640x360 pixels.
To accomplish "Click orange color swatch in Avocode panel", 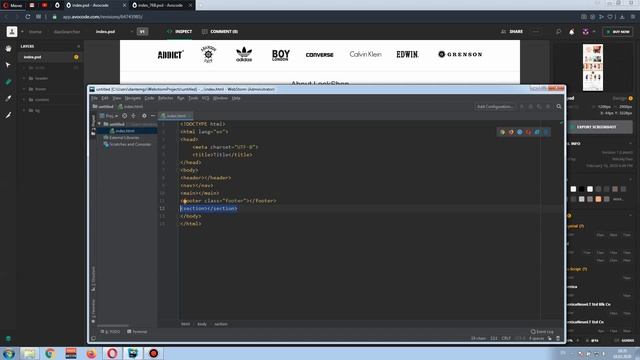I will pos(598,199).
